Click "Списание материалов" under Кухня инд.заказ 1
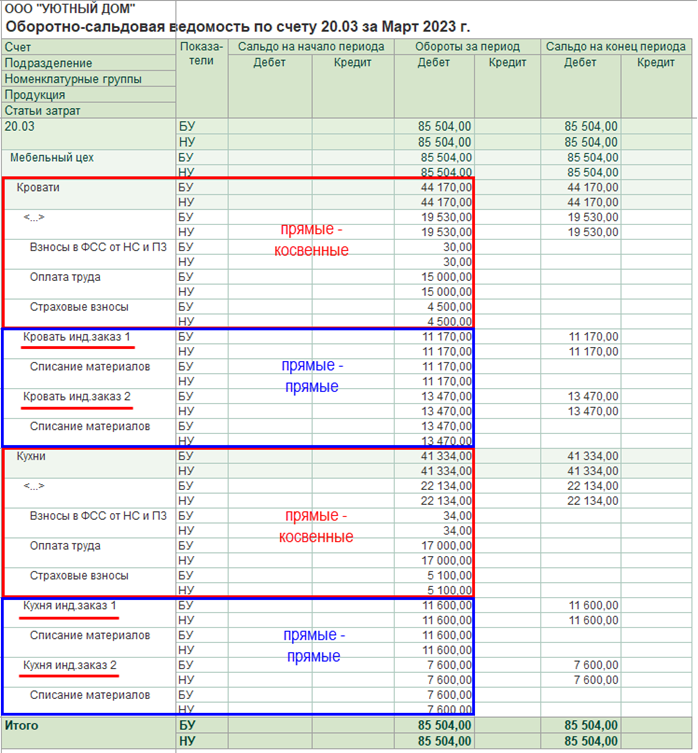The height and width of the screenshot is (753, 698). tap(90, 635)
